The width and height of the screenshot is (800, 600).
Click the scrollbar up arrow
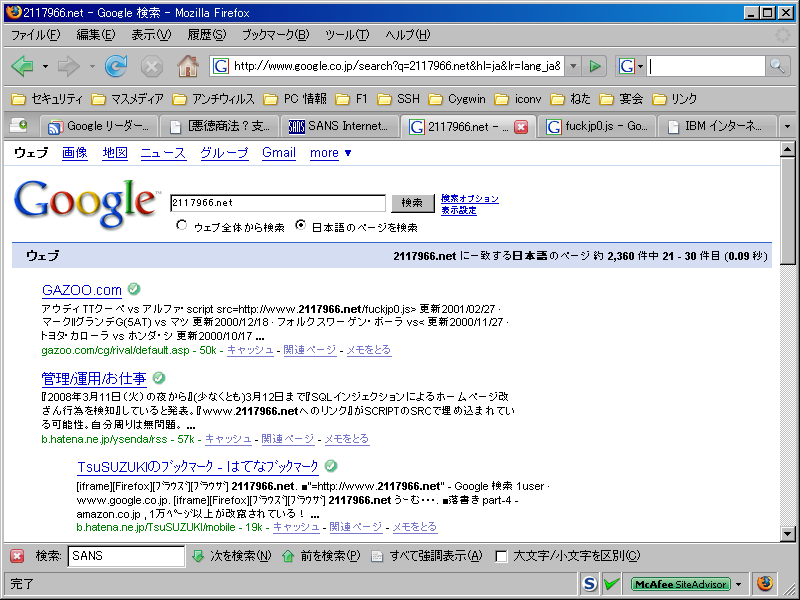pyautogui.click(x=787, y=149)
